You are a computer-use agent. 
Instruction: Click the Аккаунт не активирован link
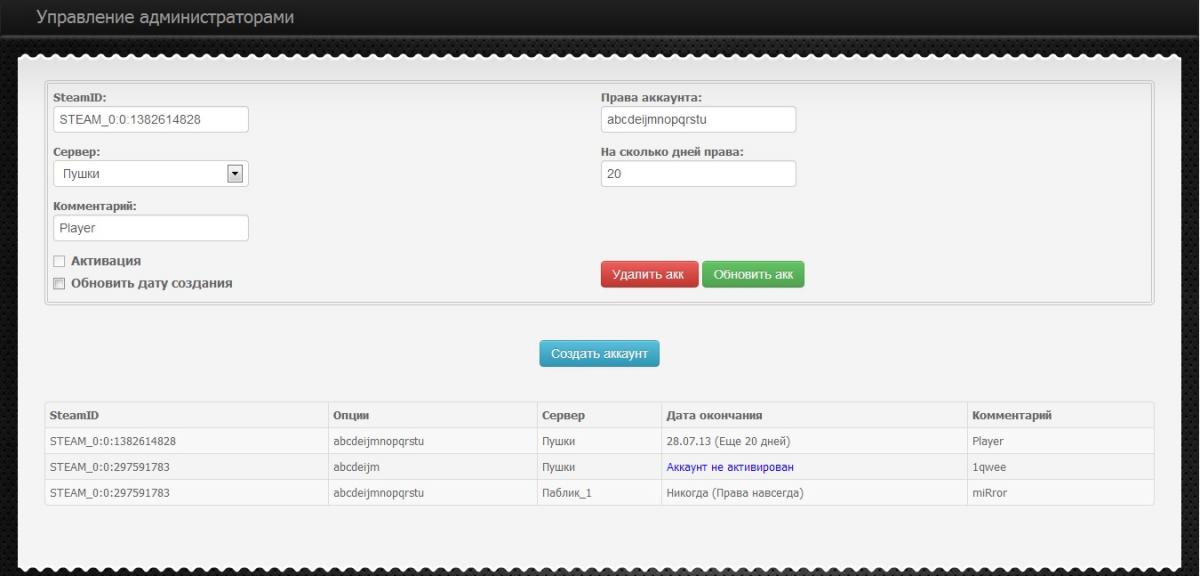tap(730, 467)
